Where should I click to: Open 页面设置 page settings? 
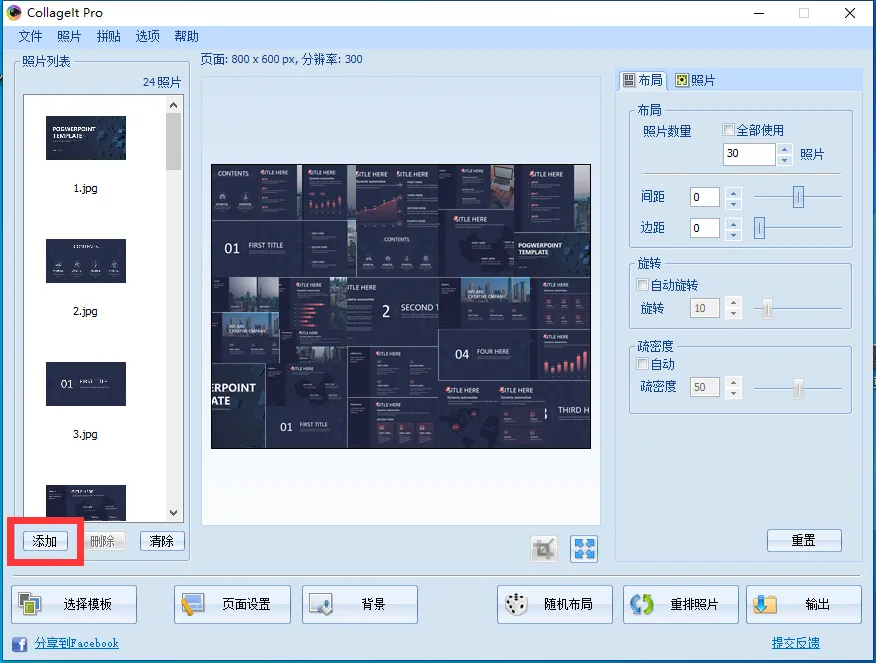(232, 604)
